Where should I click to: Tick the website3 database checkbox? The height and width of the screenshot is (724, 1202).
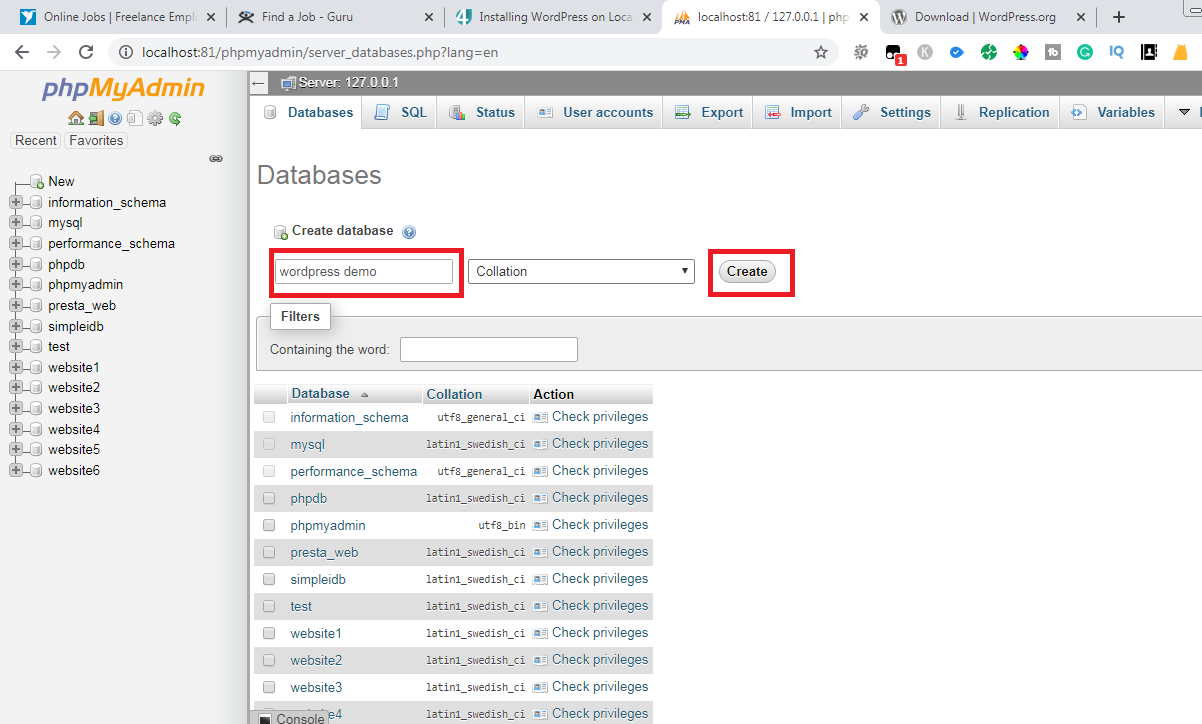269,687
